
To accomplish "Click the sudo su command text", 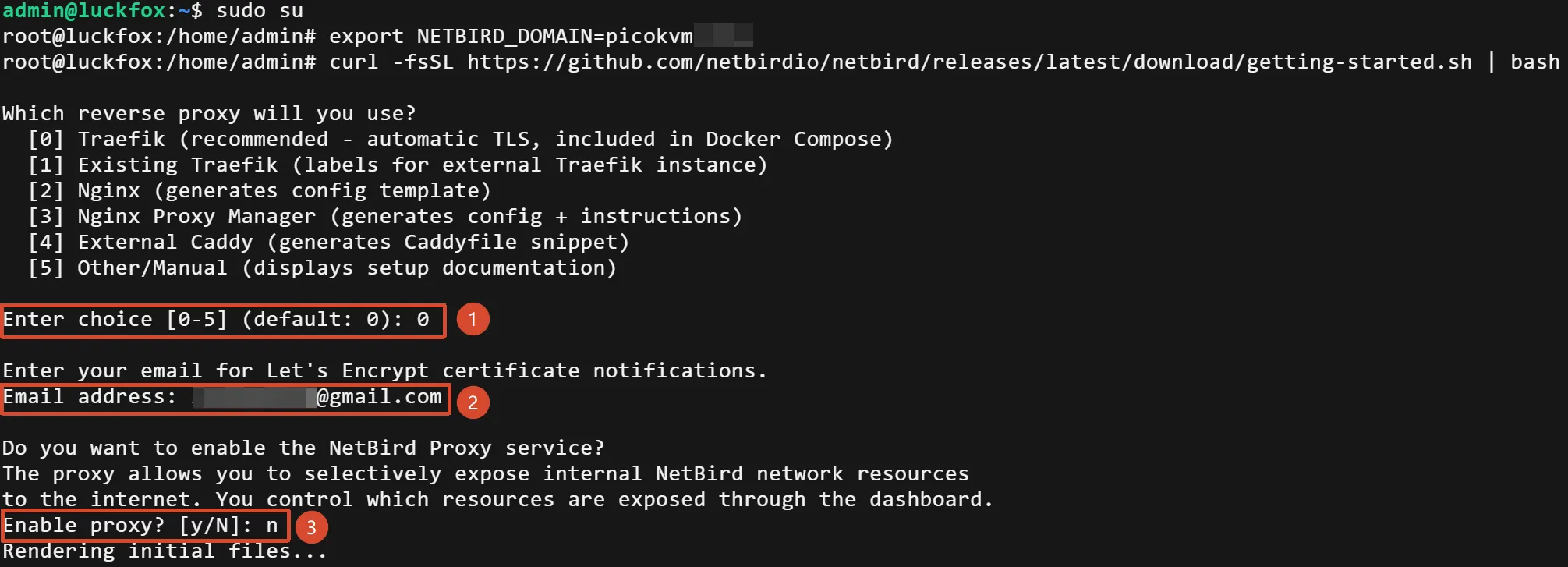I will (260, 11).
